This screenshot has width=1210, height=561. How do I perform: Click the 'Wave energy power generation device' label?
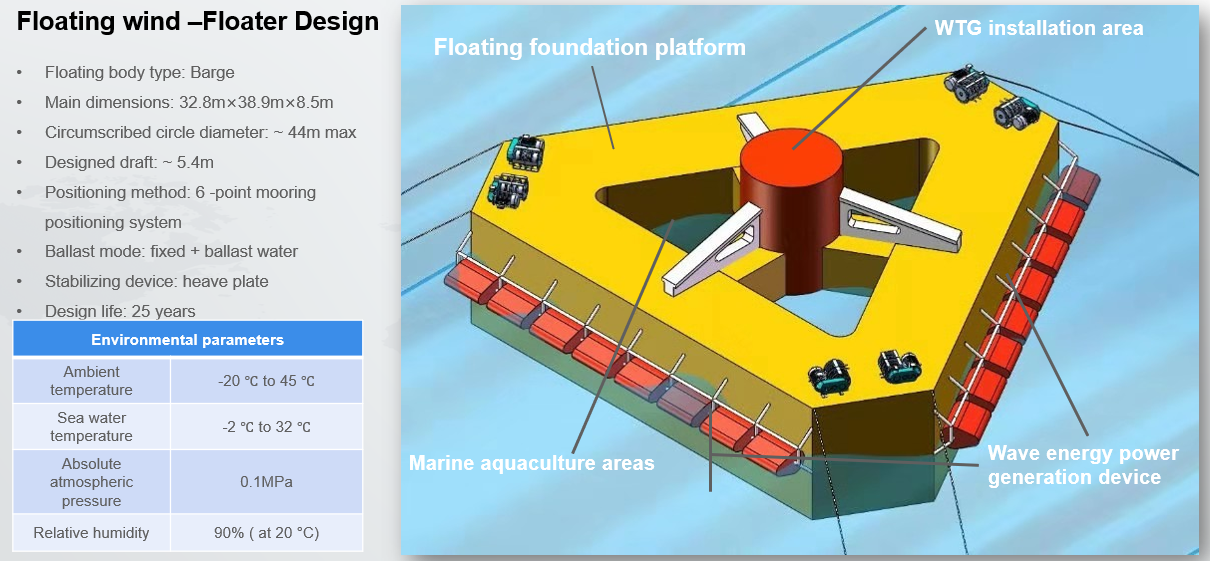click(x=1083, y=465)
